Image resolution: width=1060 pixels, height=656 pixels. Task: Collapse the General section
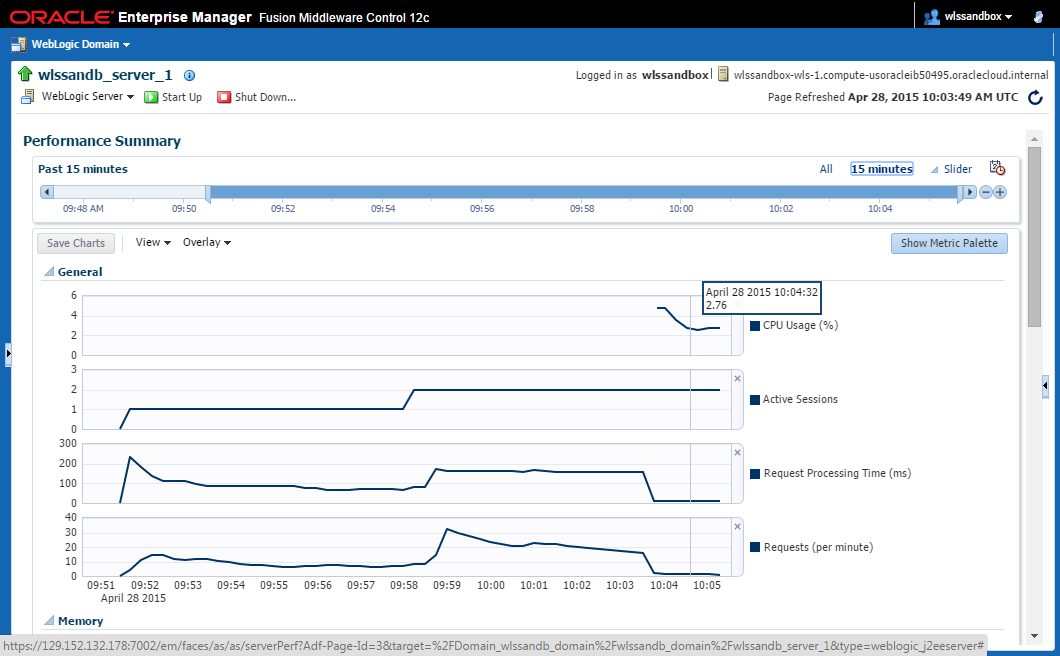48,272
